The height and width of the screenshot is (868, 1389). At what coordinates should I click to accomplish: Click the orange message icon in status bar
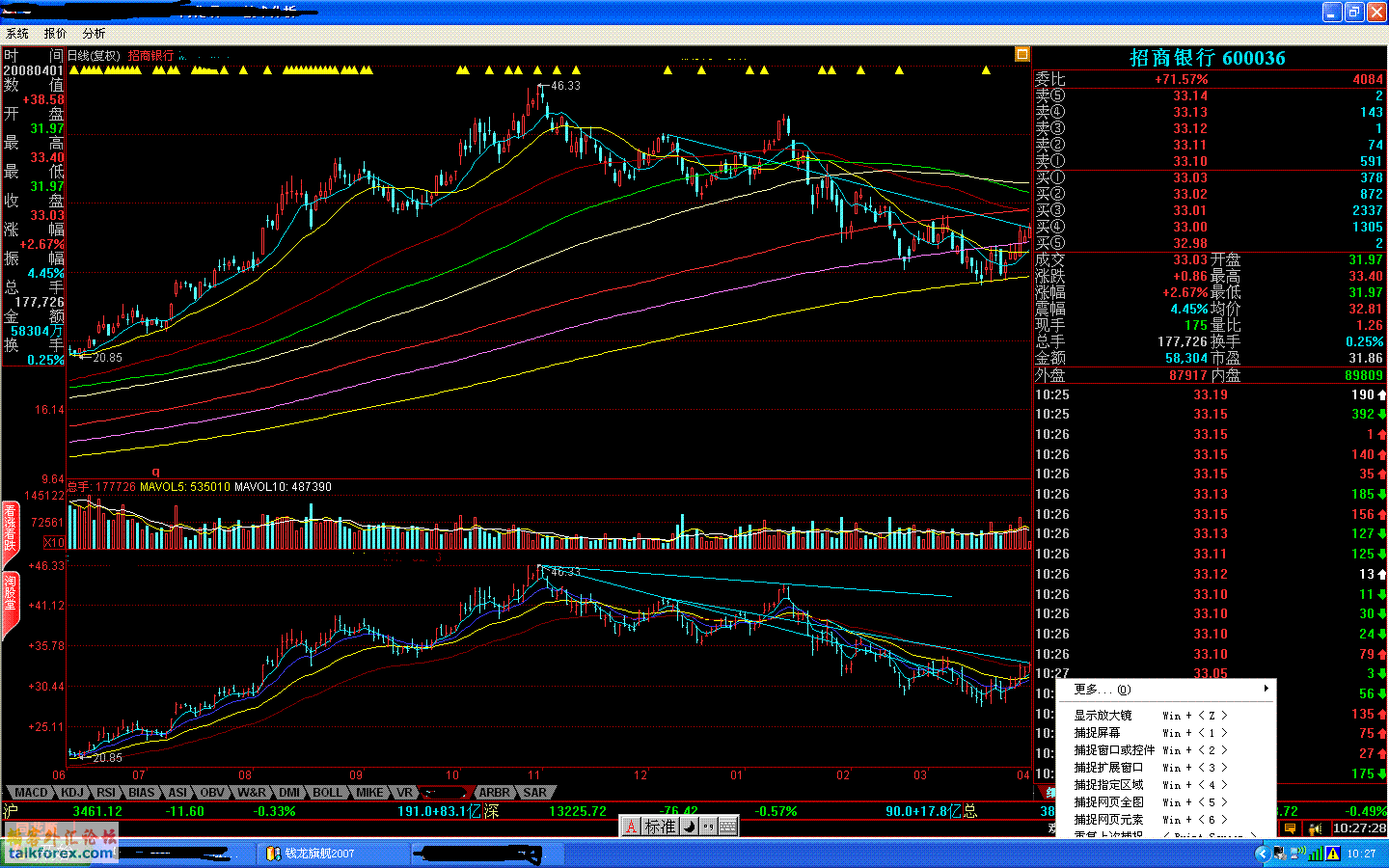click(1290, 828)
